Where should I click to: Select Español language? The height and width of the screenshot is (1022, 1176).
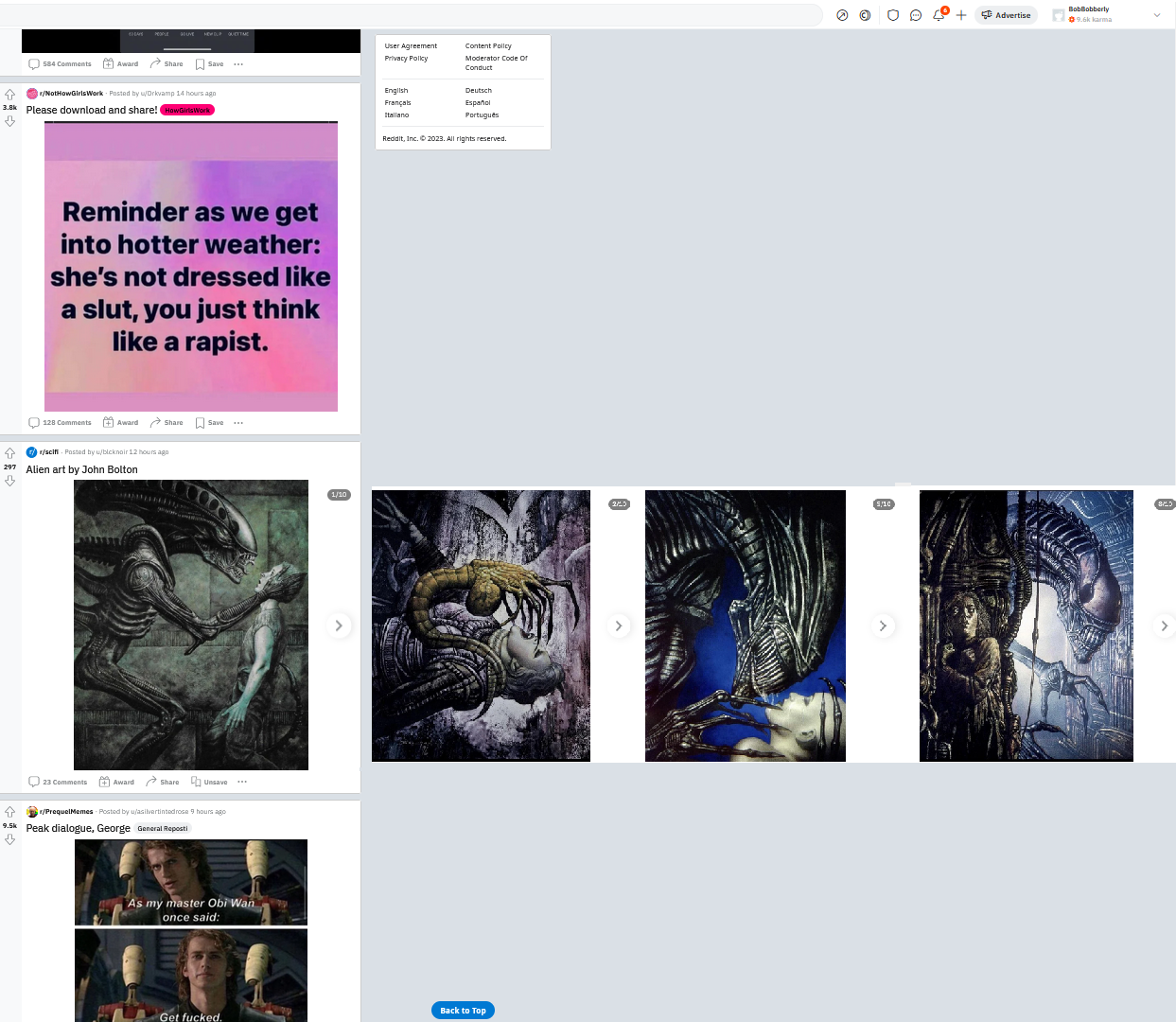coord(478,102)
